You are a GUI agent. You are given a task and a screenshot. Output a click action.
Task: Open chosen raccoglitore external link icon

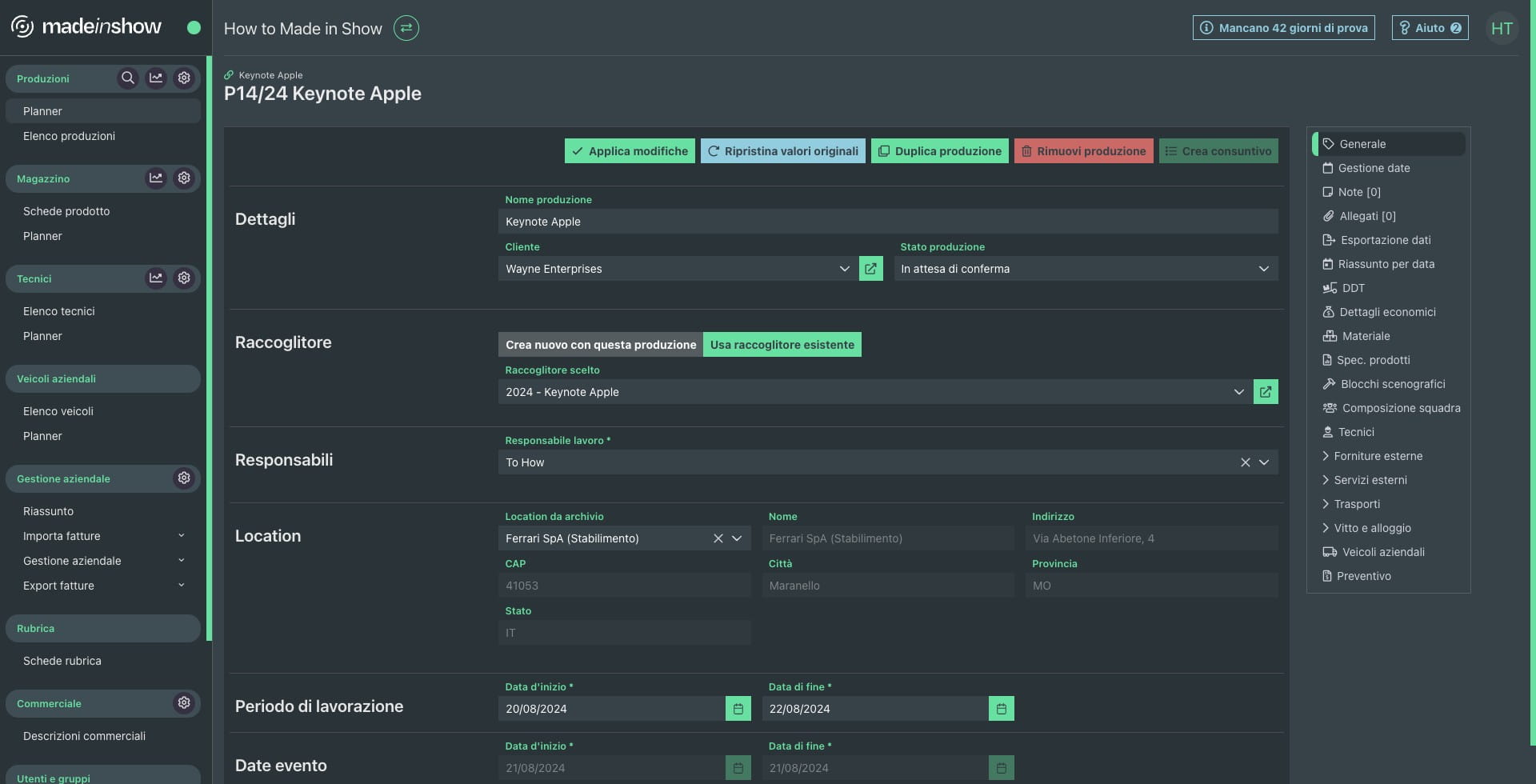coord(1266,392)
